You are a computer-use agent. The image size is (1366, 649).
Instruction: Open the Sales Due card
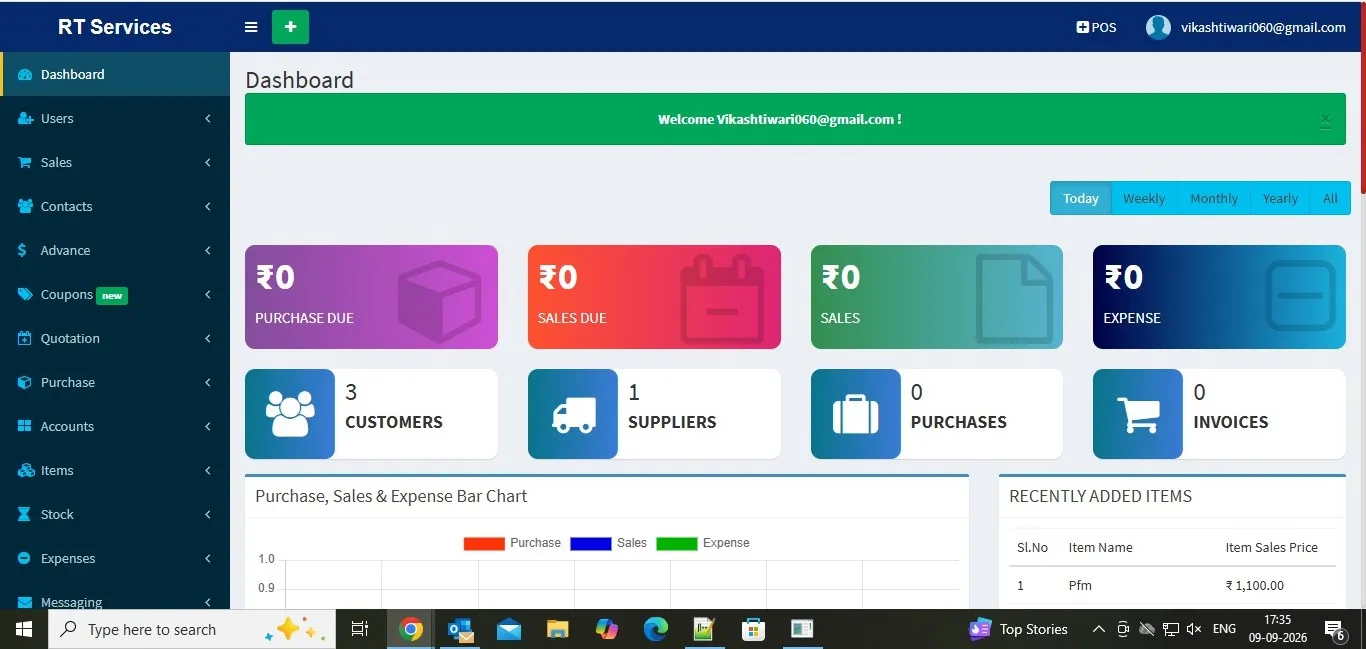click(654, 297)
